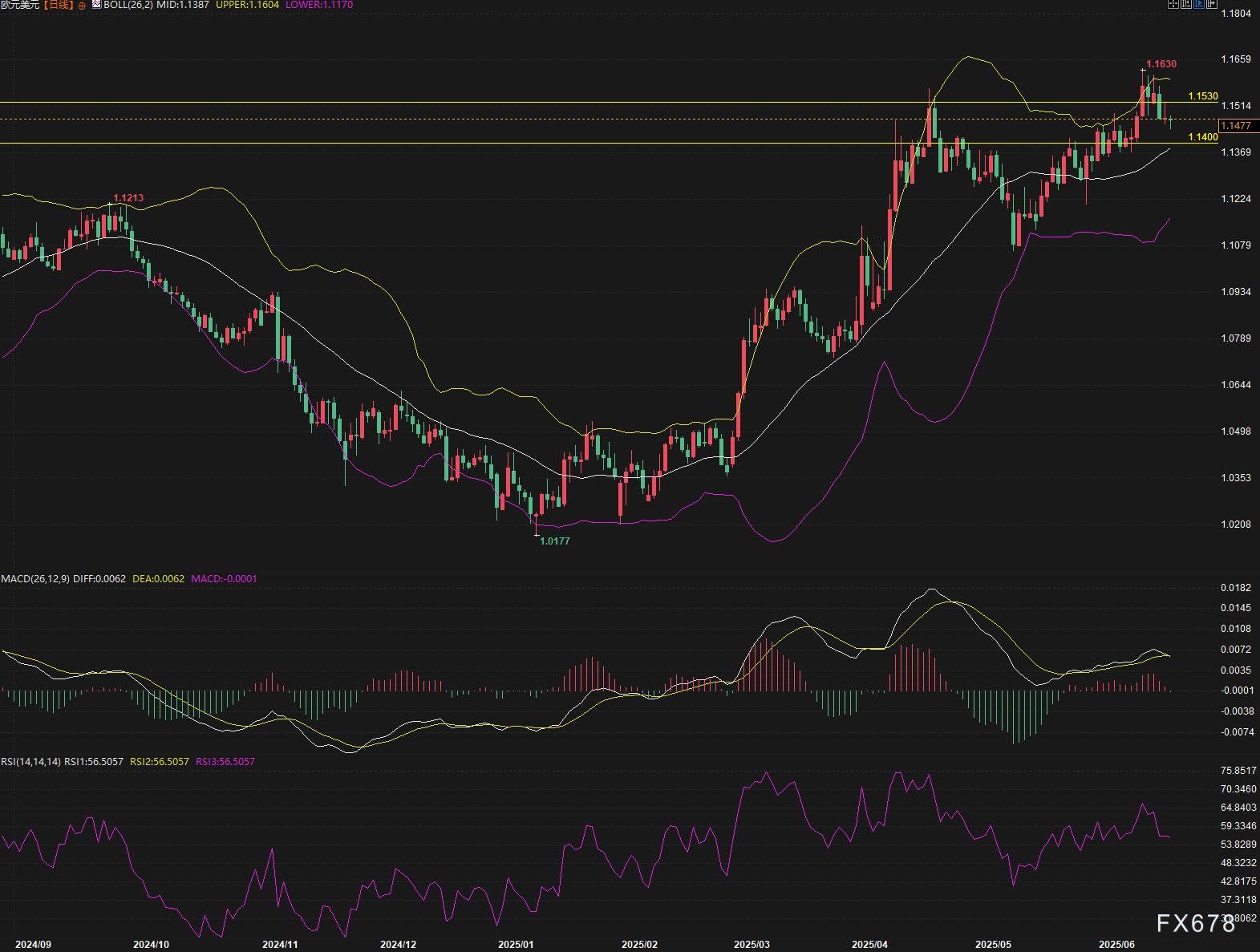Click the UPPER:1.1604 band value label
This screenshot has width=1260, height=952.
[x=247, y=5]
